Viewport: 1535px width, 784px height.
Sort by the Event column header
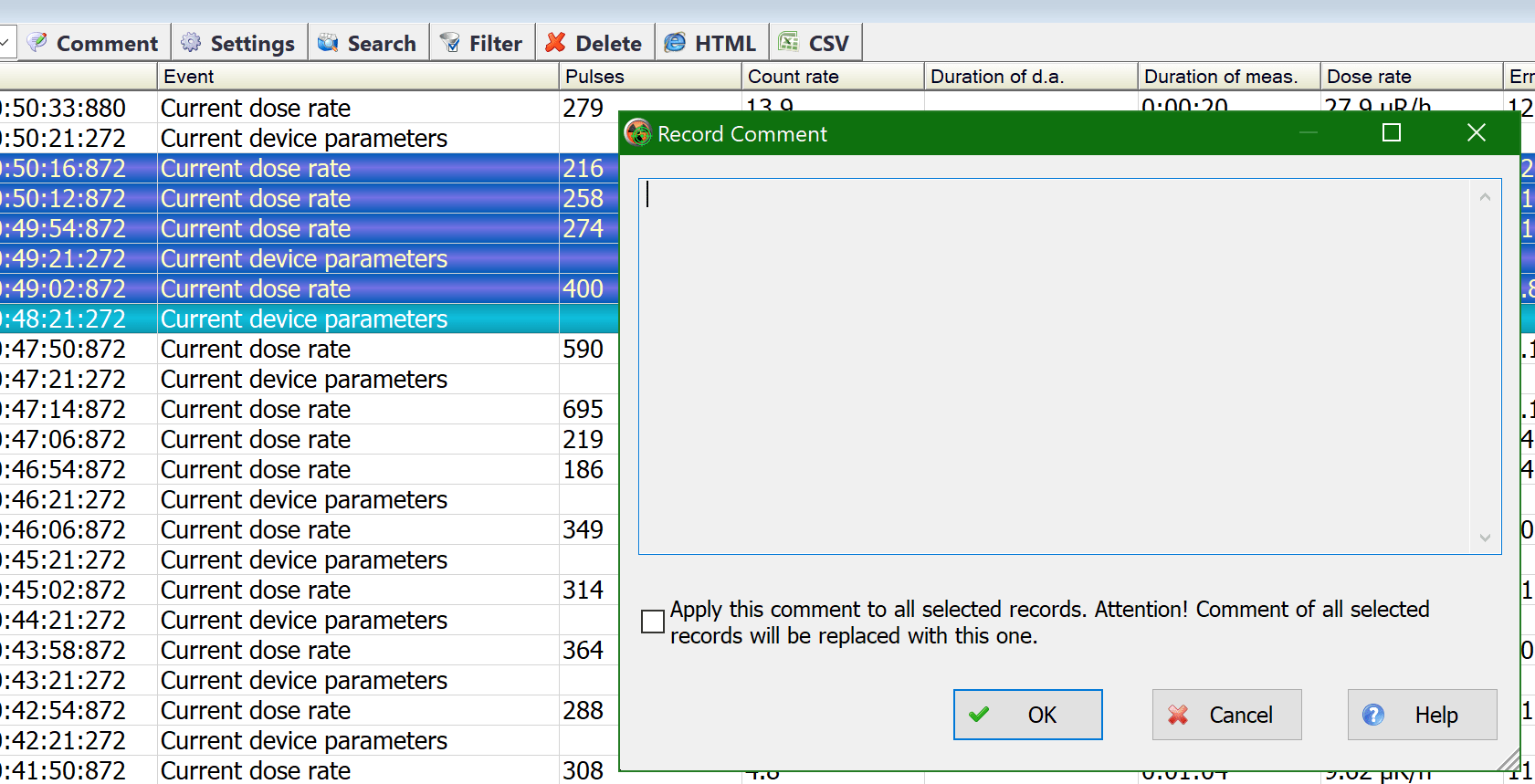point(358,77)
